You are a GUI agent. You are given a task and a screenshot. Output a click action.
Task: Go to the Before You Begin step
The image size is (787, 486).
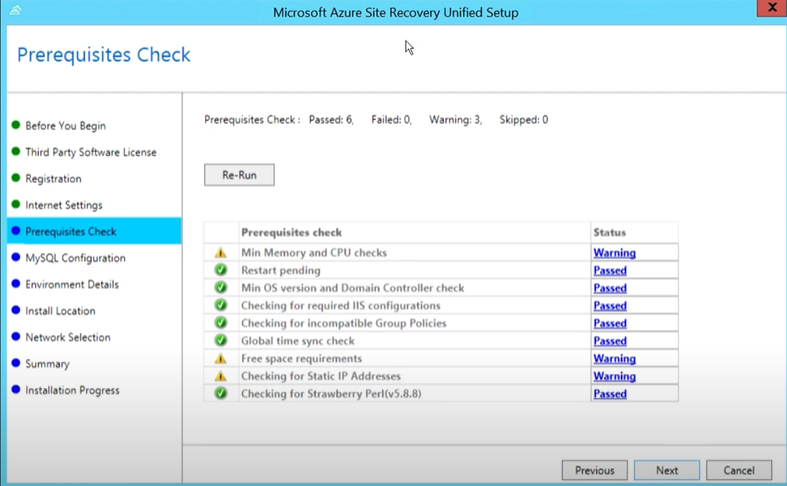66,126
